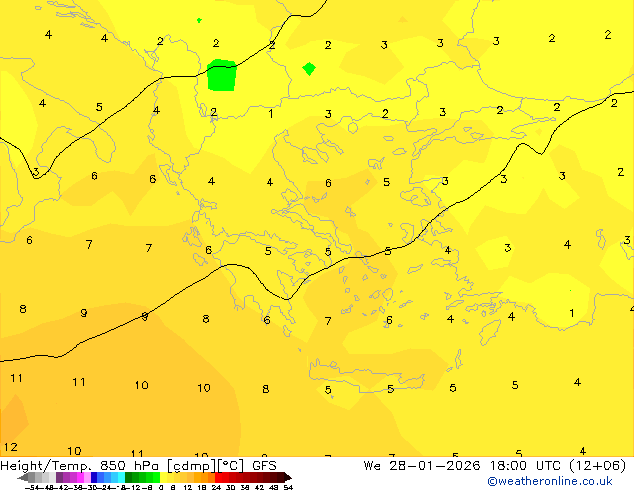Click the gray left arrow end of legend
Viewport: 634px width, 490px height.
(22, 477)
